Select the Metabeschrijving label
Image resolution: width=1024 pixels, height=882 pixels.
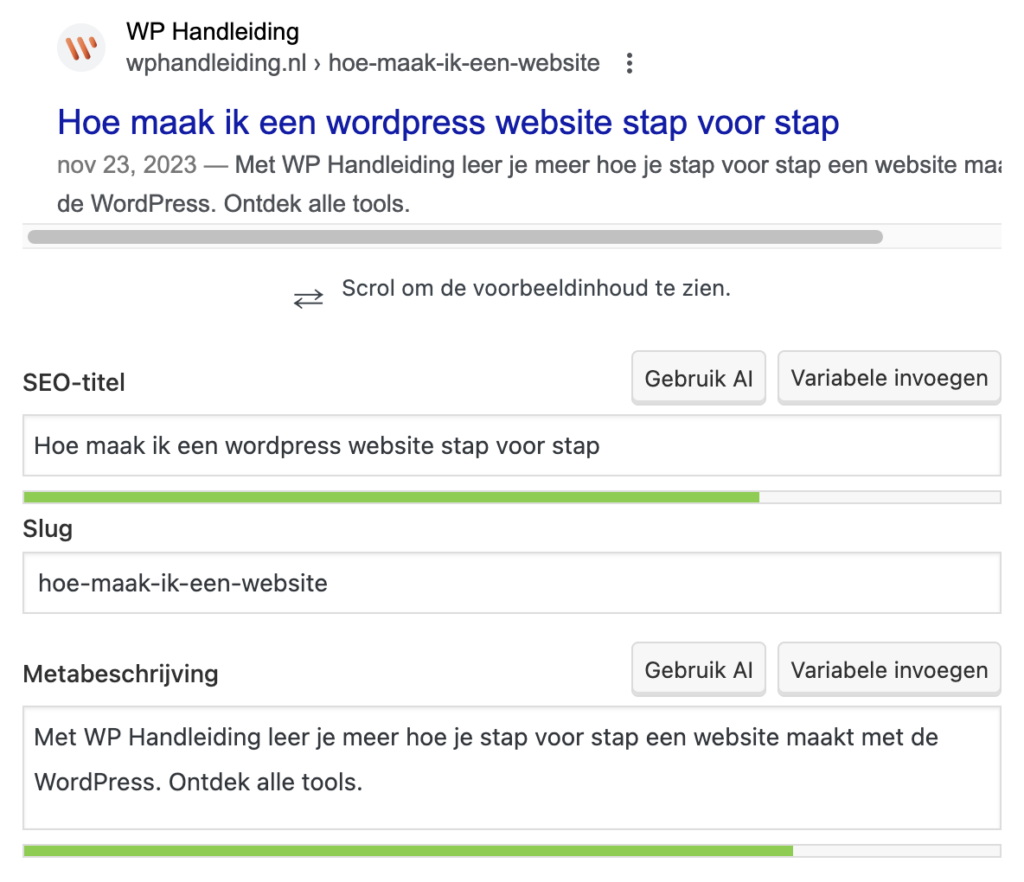pyautogui.click(x=120, y=674)
